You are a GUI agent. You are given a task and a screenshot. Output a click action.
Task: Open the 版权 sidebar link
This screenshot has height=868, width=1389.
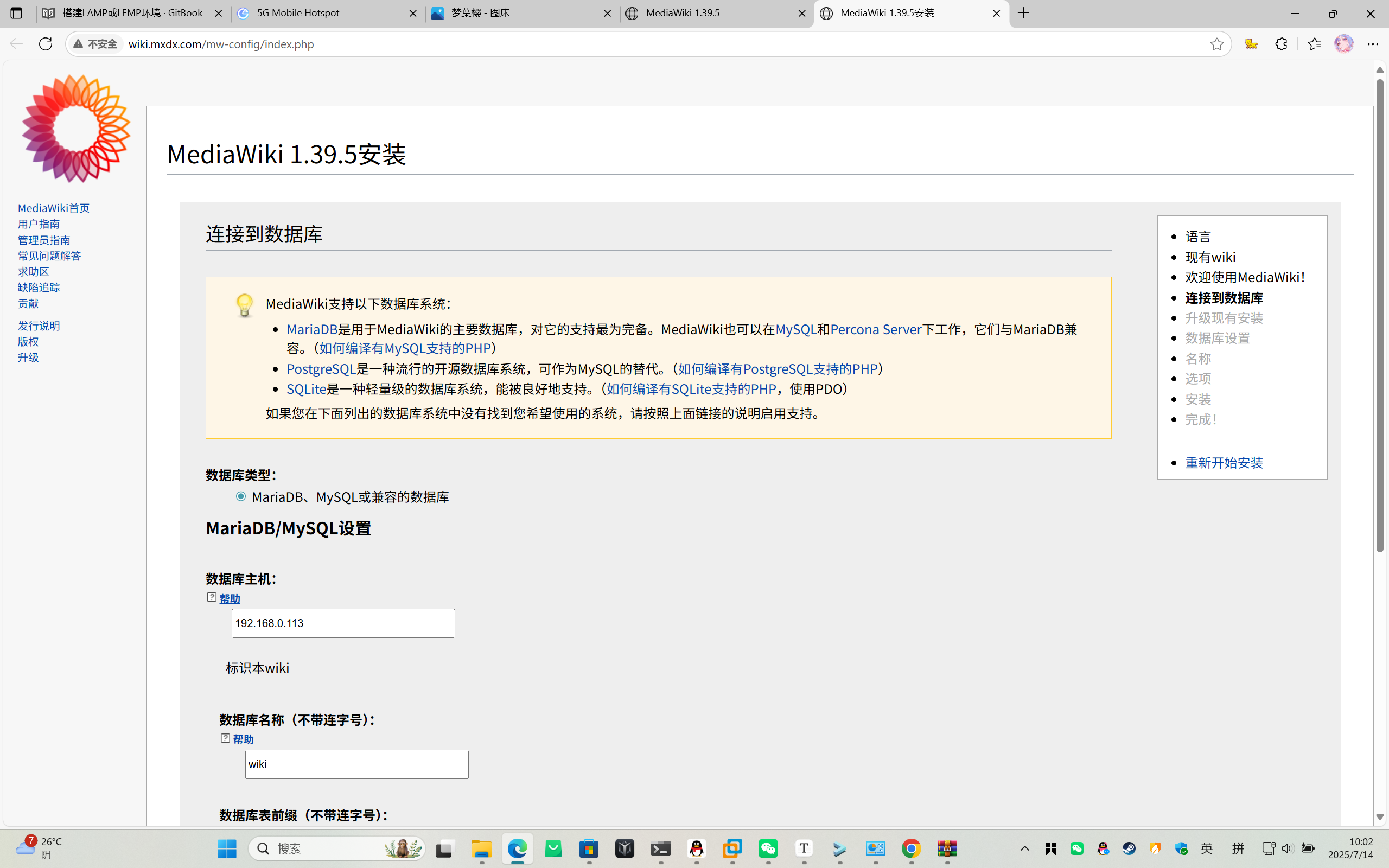[28, 342]
